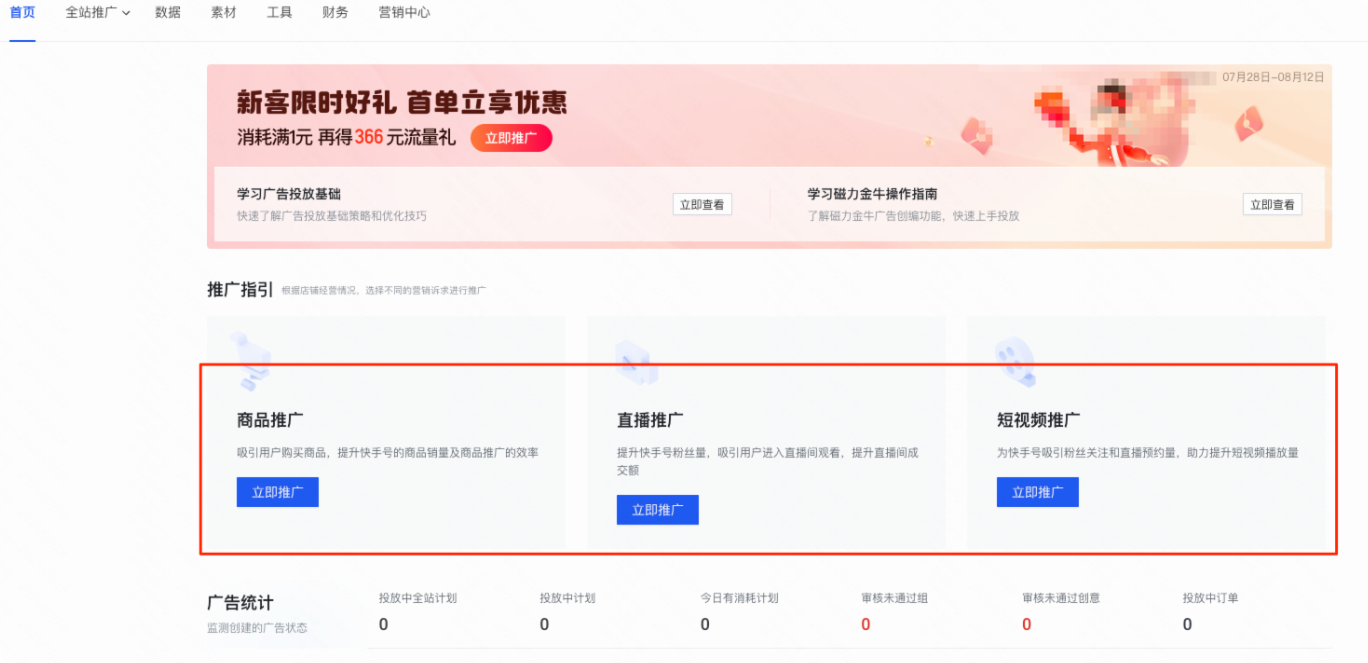
Task: Click 立即推广 under 短视频推广
Action: tap(1037, 492)
